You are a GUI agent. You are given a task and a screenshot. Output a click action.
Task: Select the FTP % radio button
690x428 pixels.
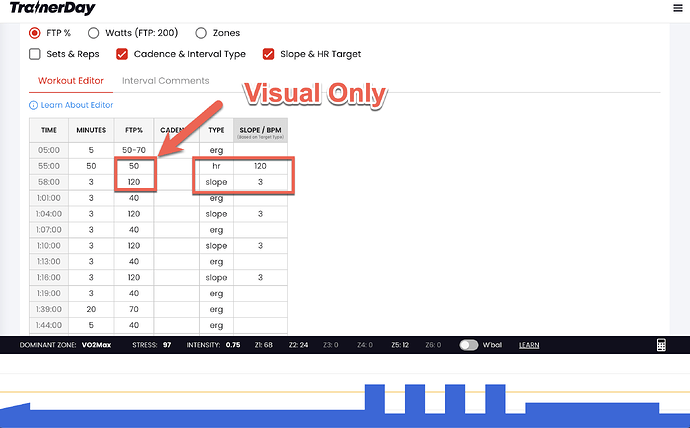click(x=35, y=33)
